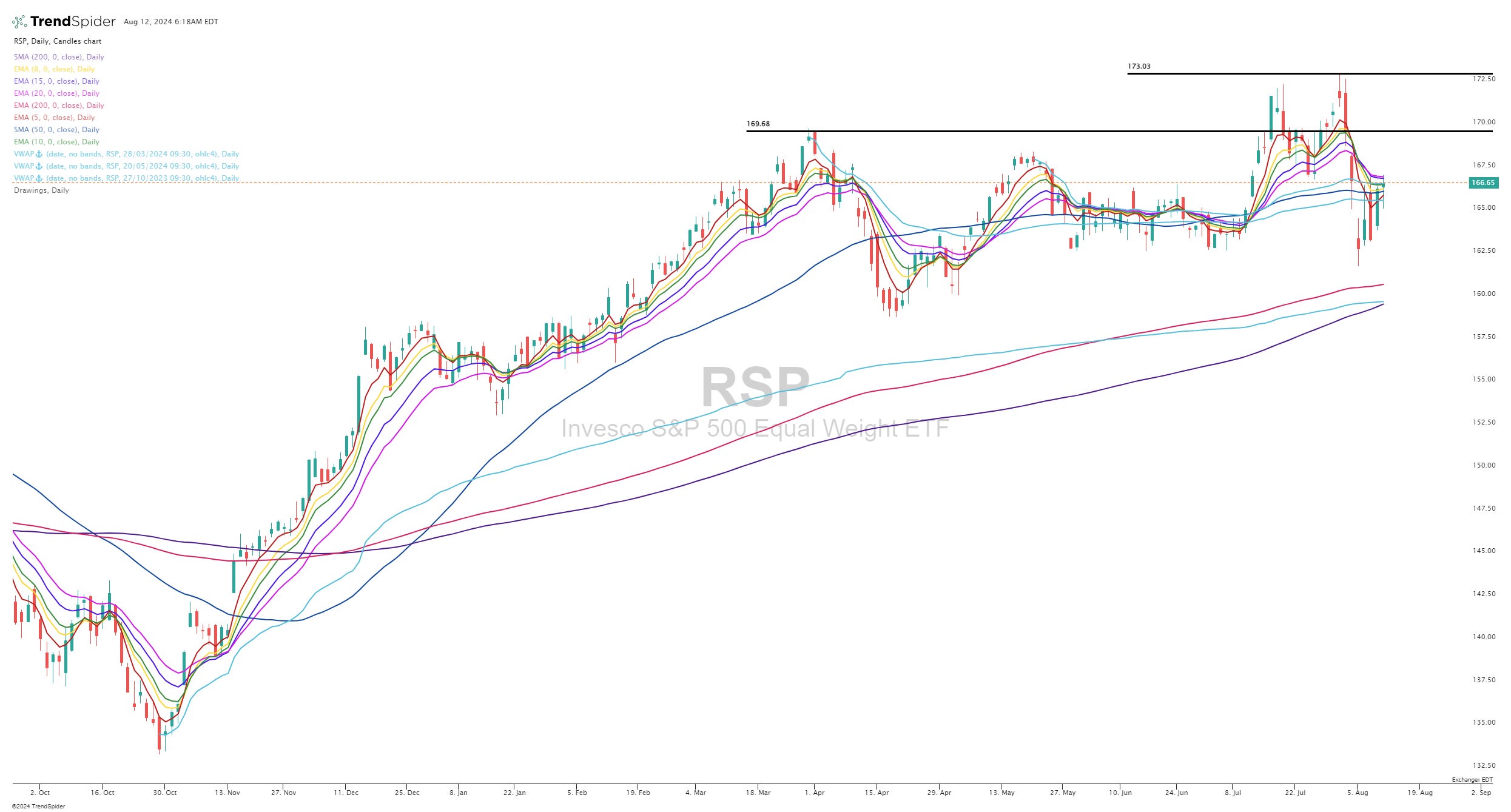Select the EMA (8, 0, close) legend entry
The width and height of the screenshot is (1511, 812).
(x=55, y=69)
